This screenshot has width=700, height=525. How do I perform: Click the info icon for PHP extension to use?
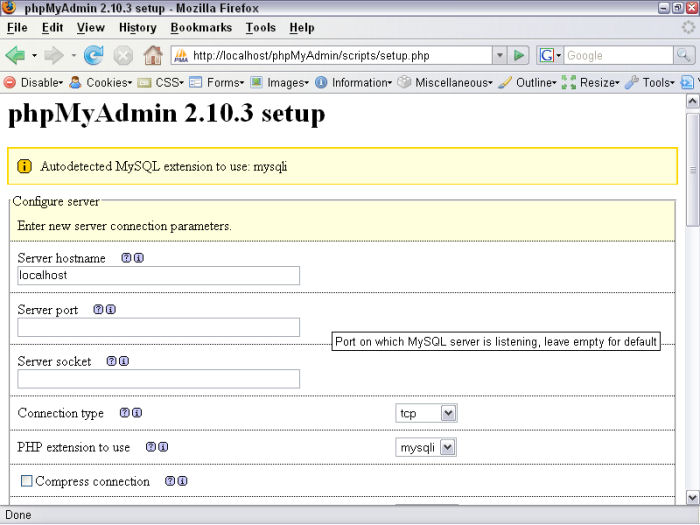(x=163, y=447)
